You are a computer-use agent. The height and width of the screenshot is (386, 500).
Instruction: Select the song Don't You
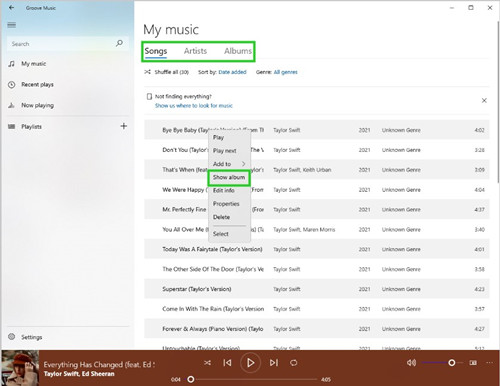click(317, 150)
